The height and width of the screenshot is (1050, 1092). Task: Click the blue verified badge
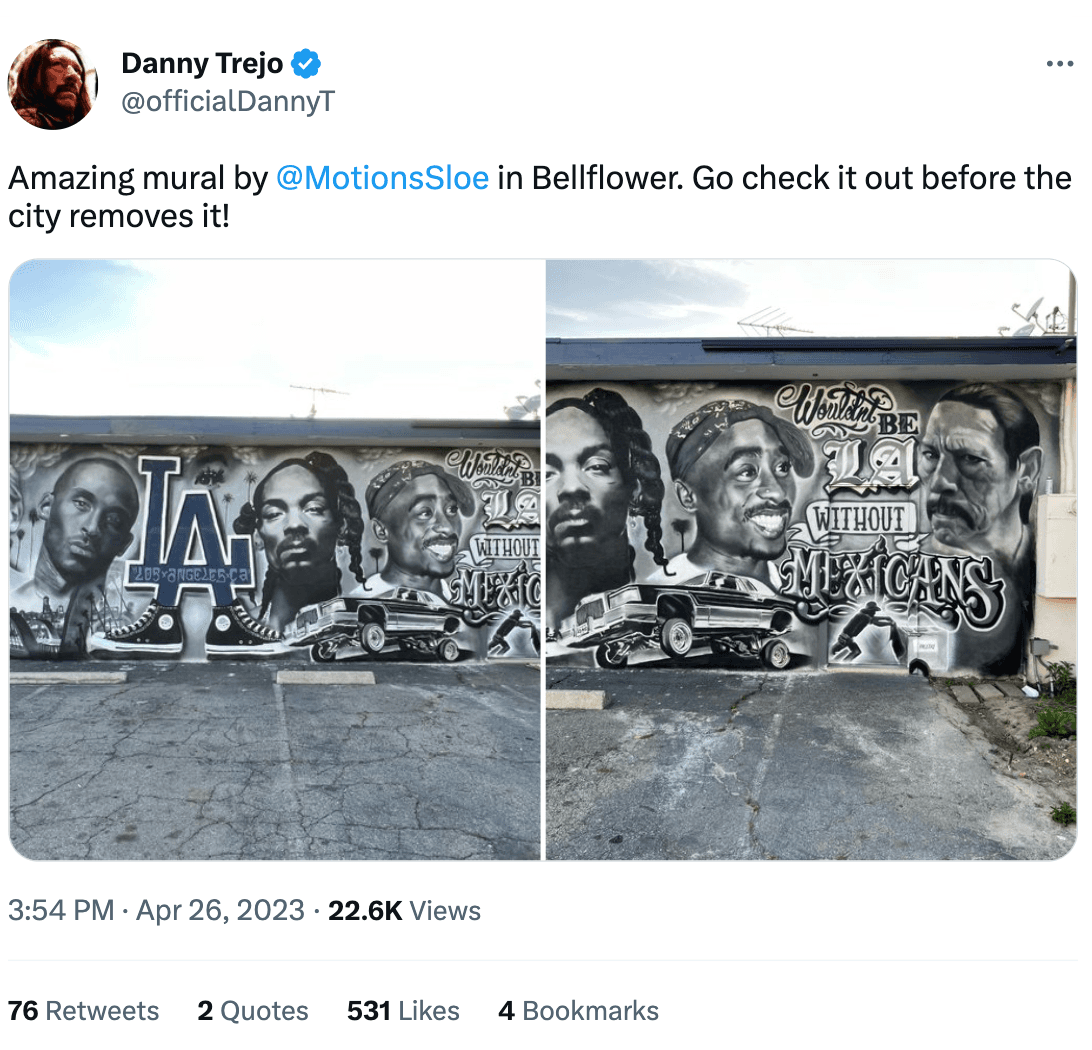[306, 63]
